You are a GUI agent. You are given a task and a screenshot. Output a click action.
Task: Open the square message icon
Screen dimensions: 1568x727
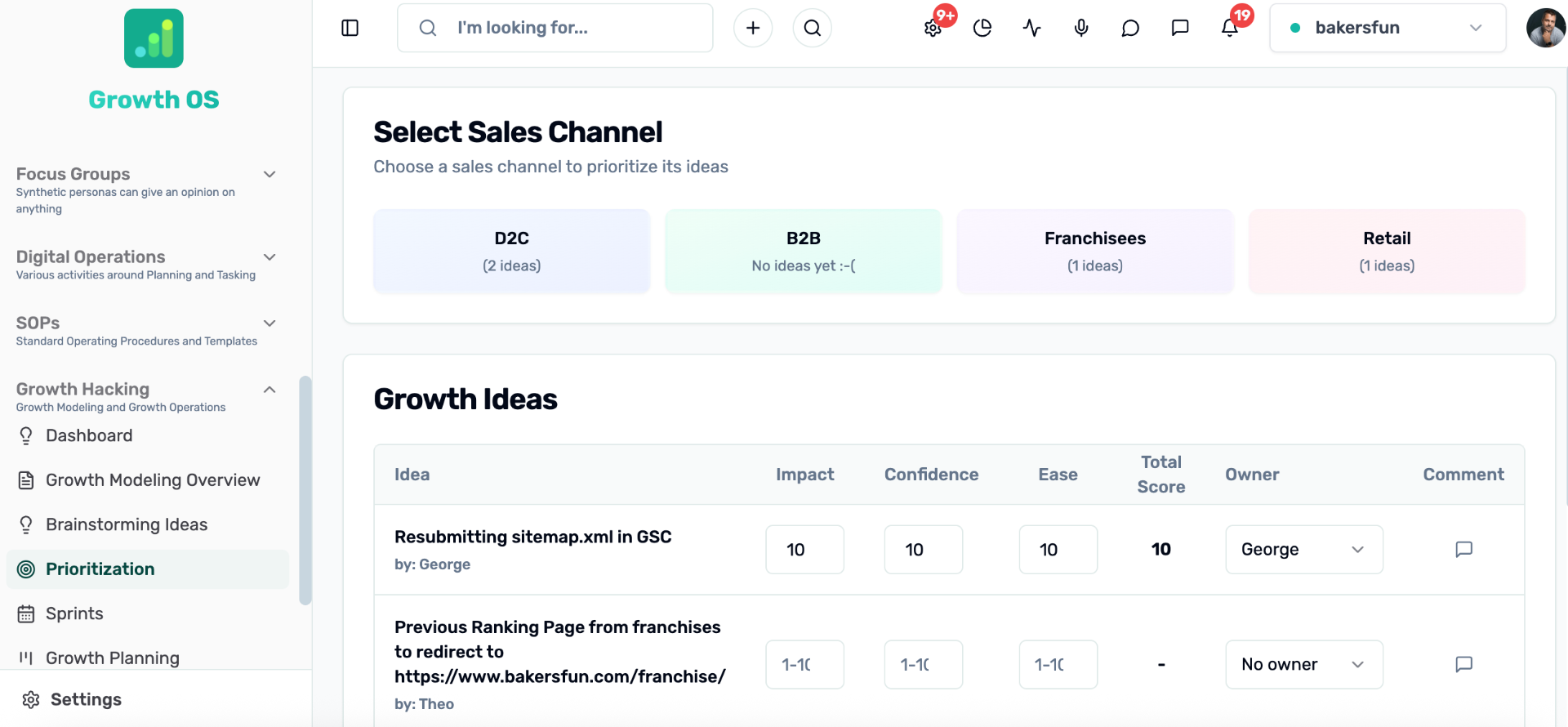click(1180, 28)
